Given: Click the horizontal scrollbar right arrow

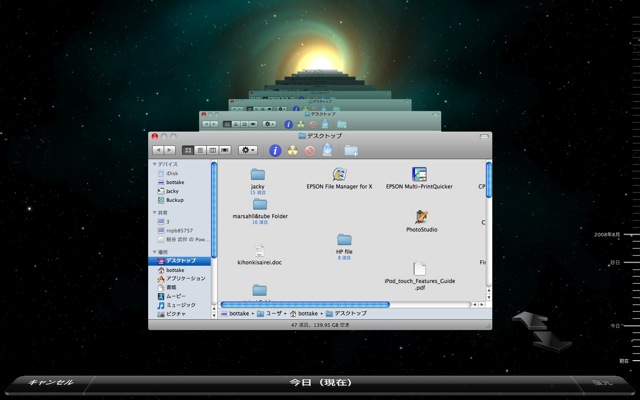Looking at the screenshot, I should pos(482,304).
